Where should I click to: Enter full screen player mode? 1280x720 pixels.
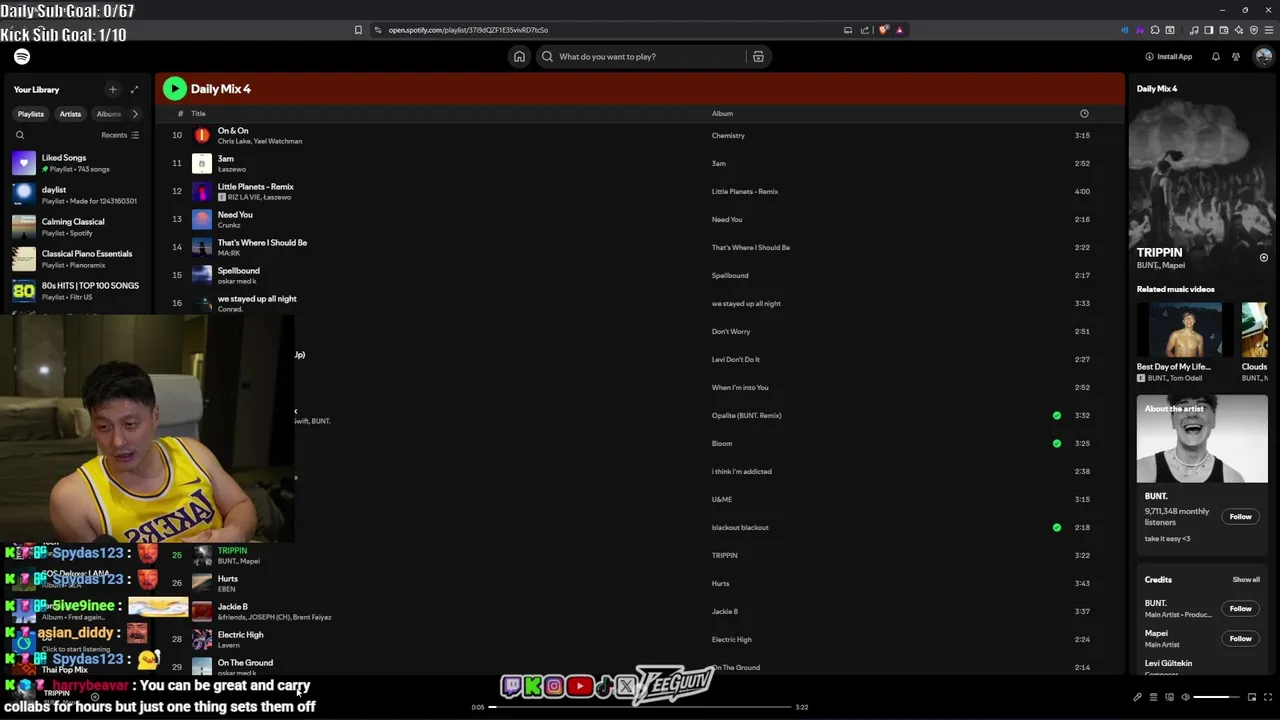pyautogui.click(x=1268, y=697)
